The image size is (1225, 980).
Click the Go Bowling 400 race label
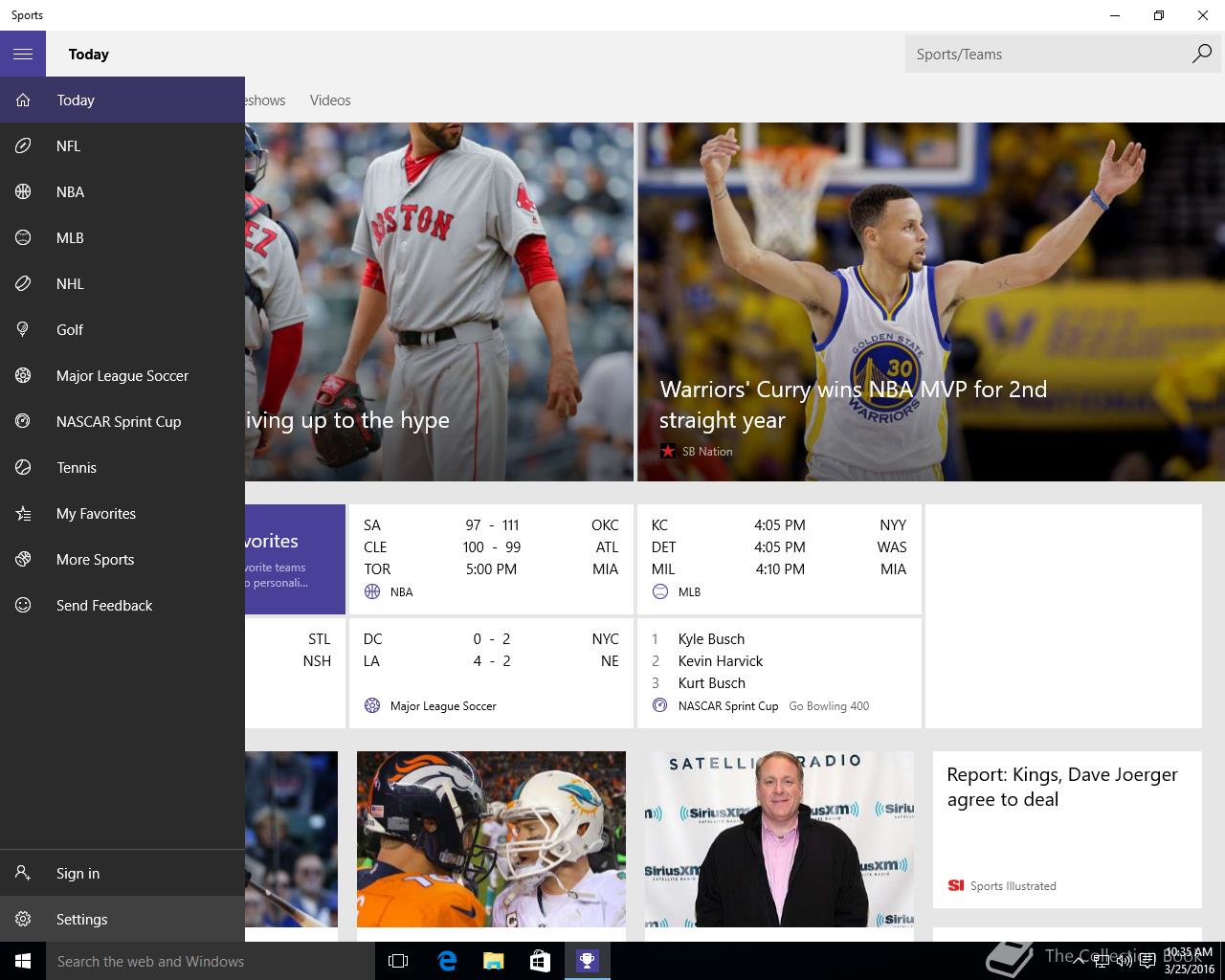tap(829, 706)
